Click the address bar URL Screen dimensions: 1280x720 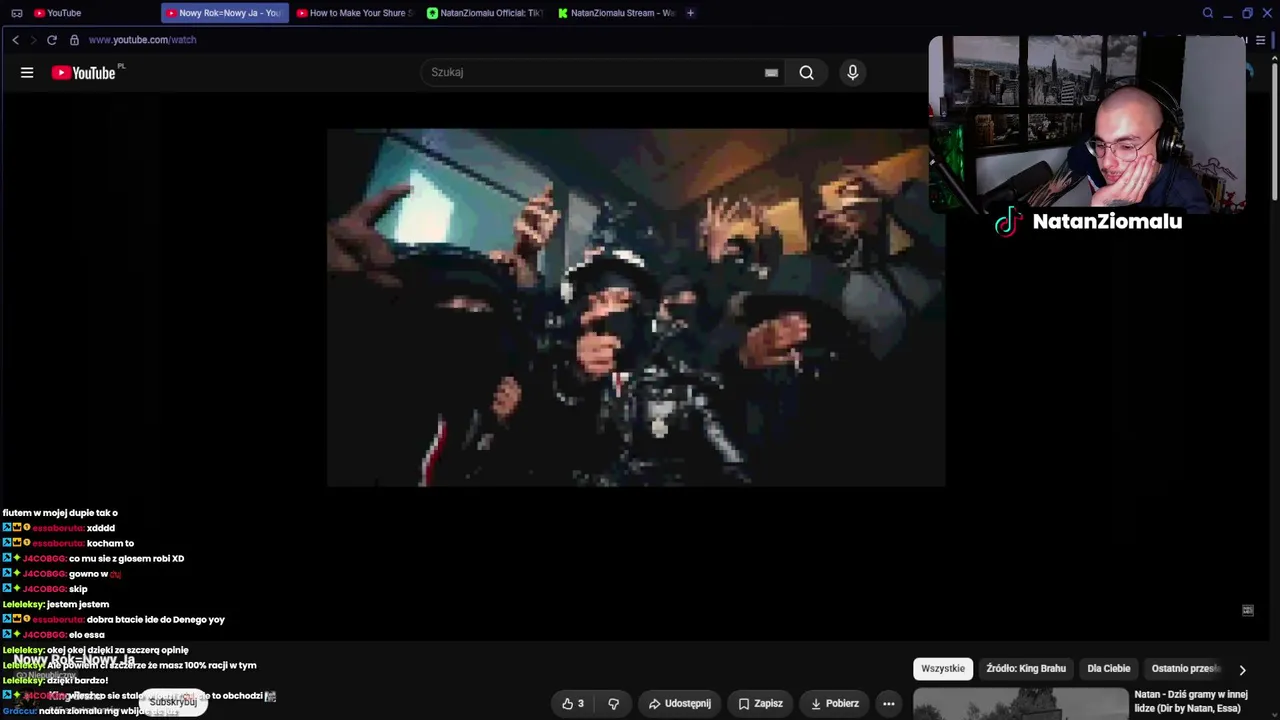(142, 40)
